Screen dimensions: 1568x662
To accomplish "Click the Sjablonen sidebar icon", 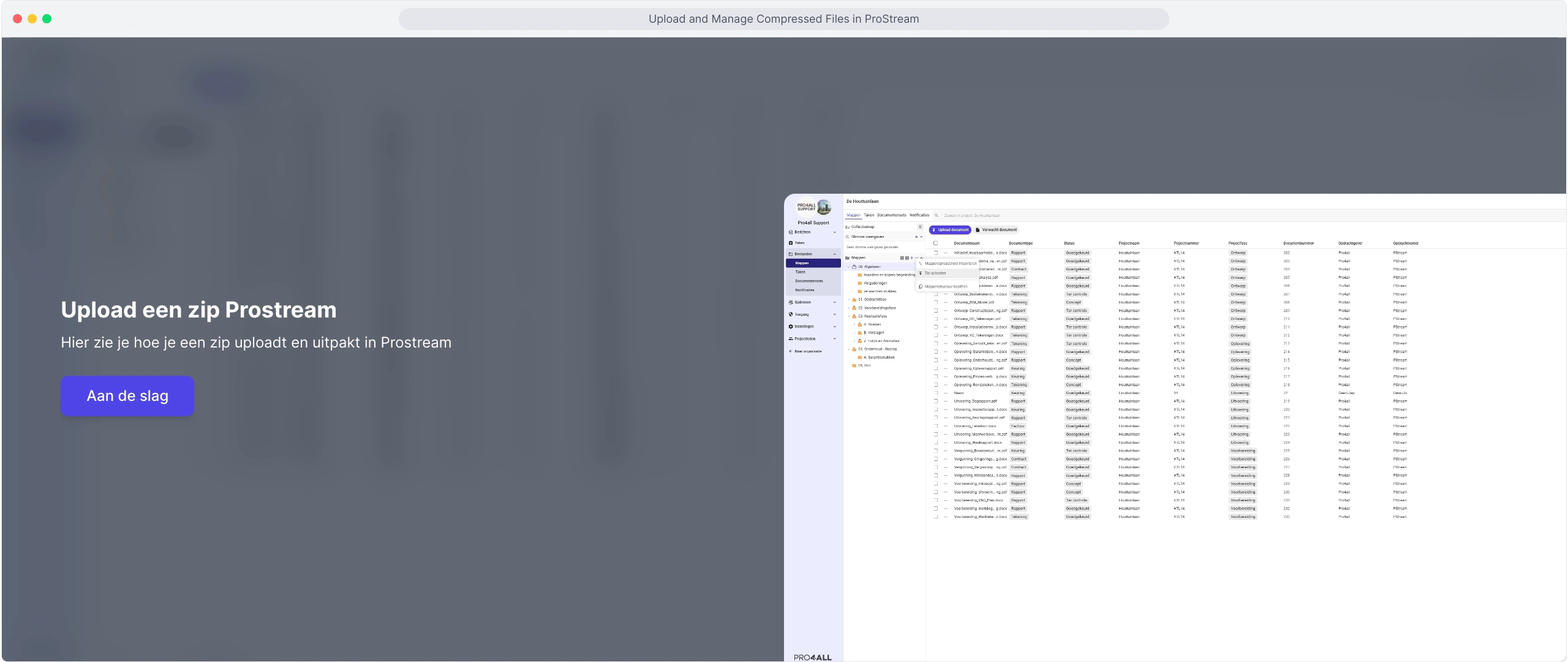I will tap(791, 302).
